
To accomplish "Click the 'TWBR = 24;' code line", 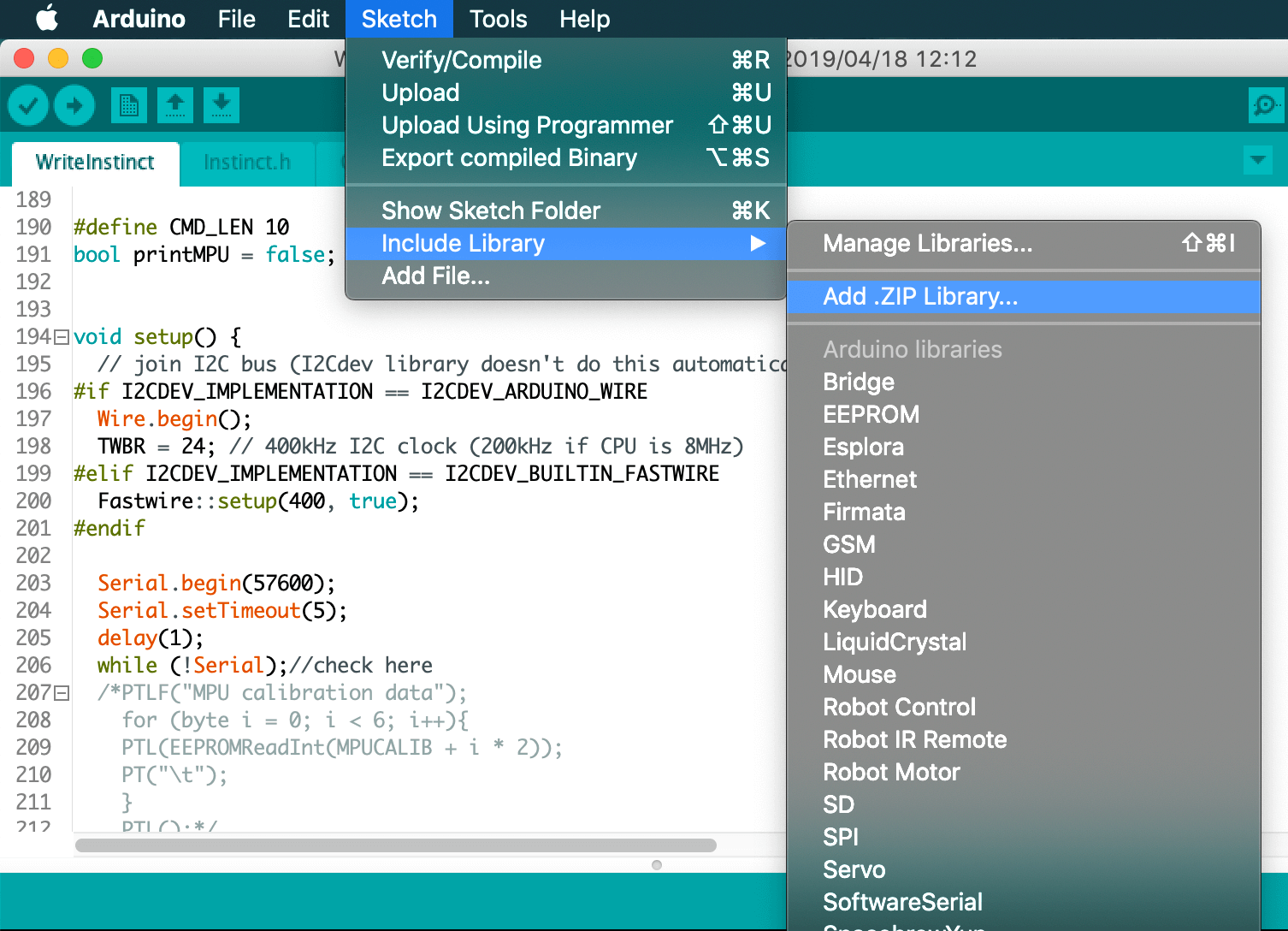I will tap(157, 446).
